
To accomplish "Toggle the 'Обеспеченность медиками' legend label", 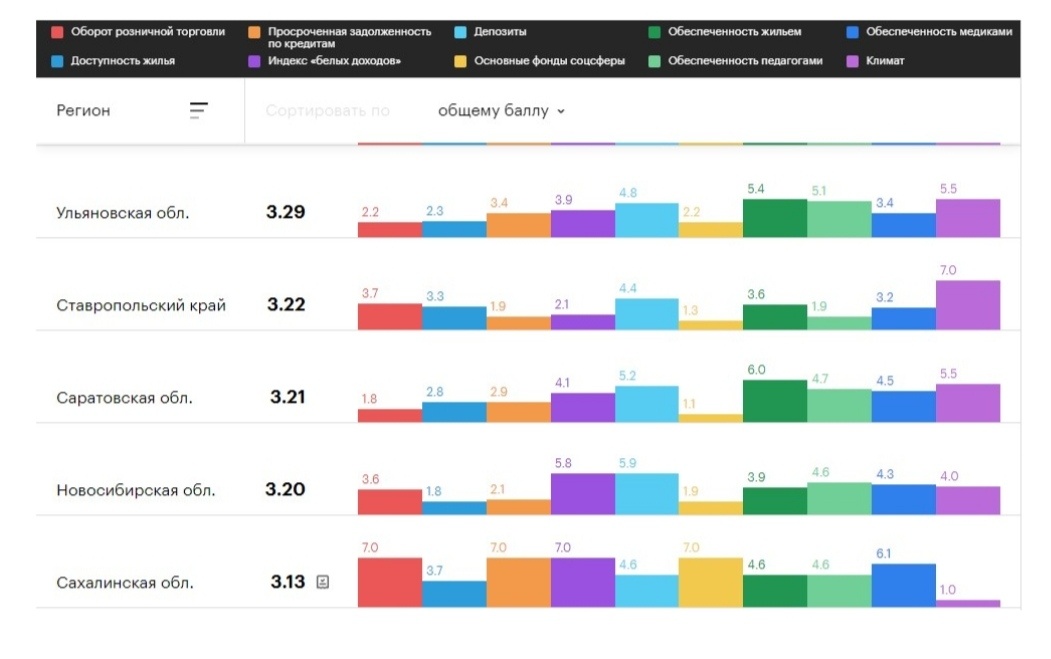I will click(x=939, y=32).
